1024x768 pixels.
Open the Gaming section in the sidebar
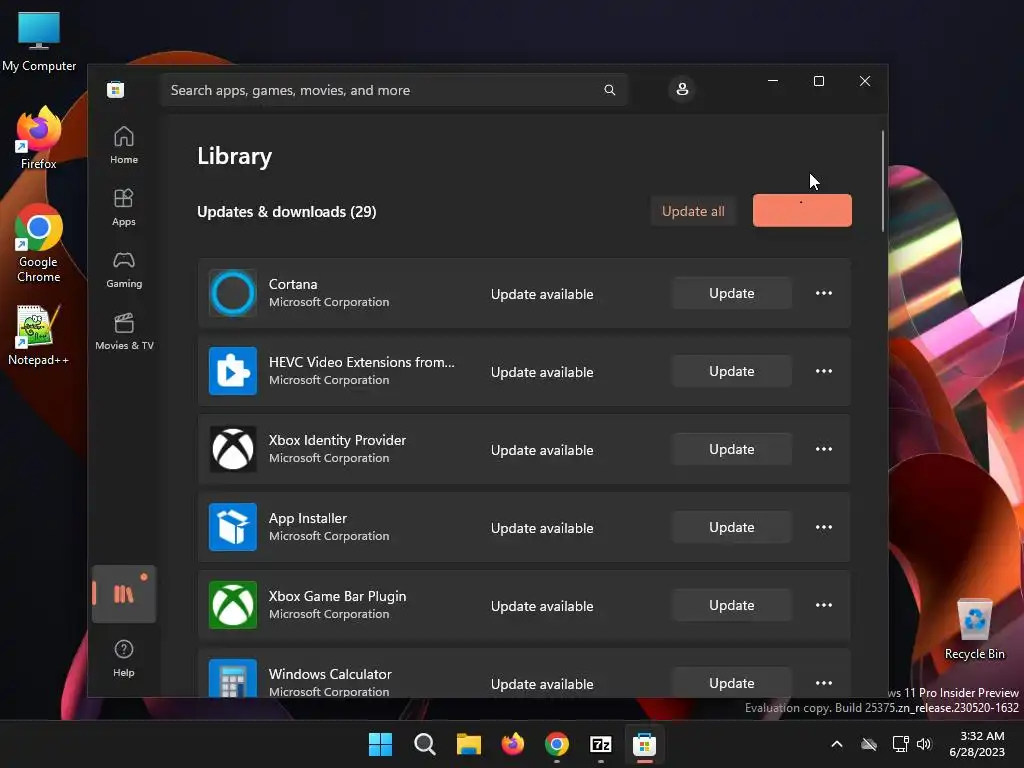click(x=123, y=269)
